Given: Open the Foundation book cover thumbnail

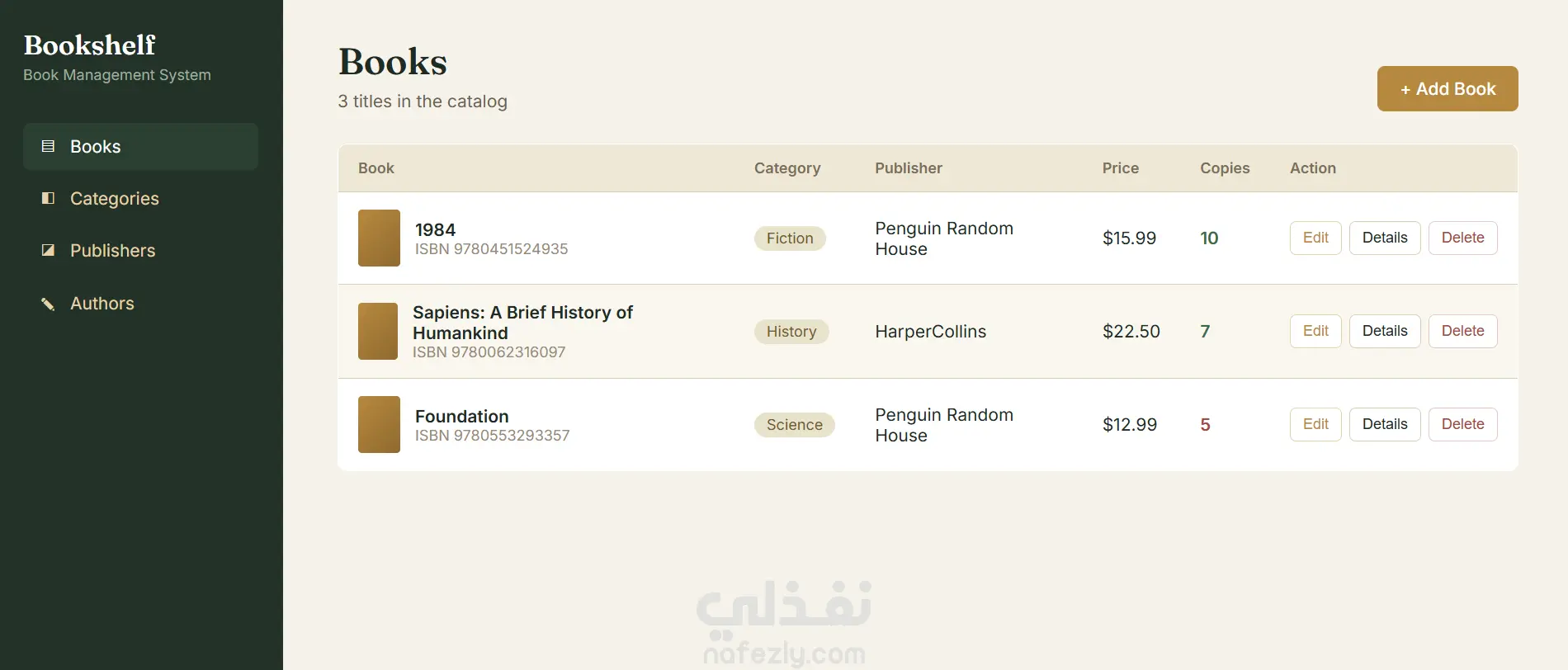Looking at the screenshot, I should tap(379, 424).
